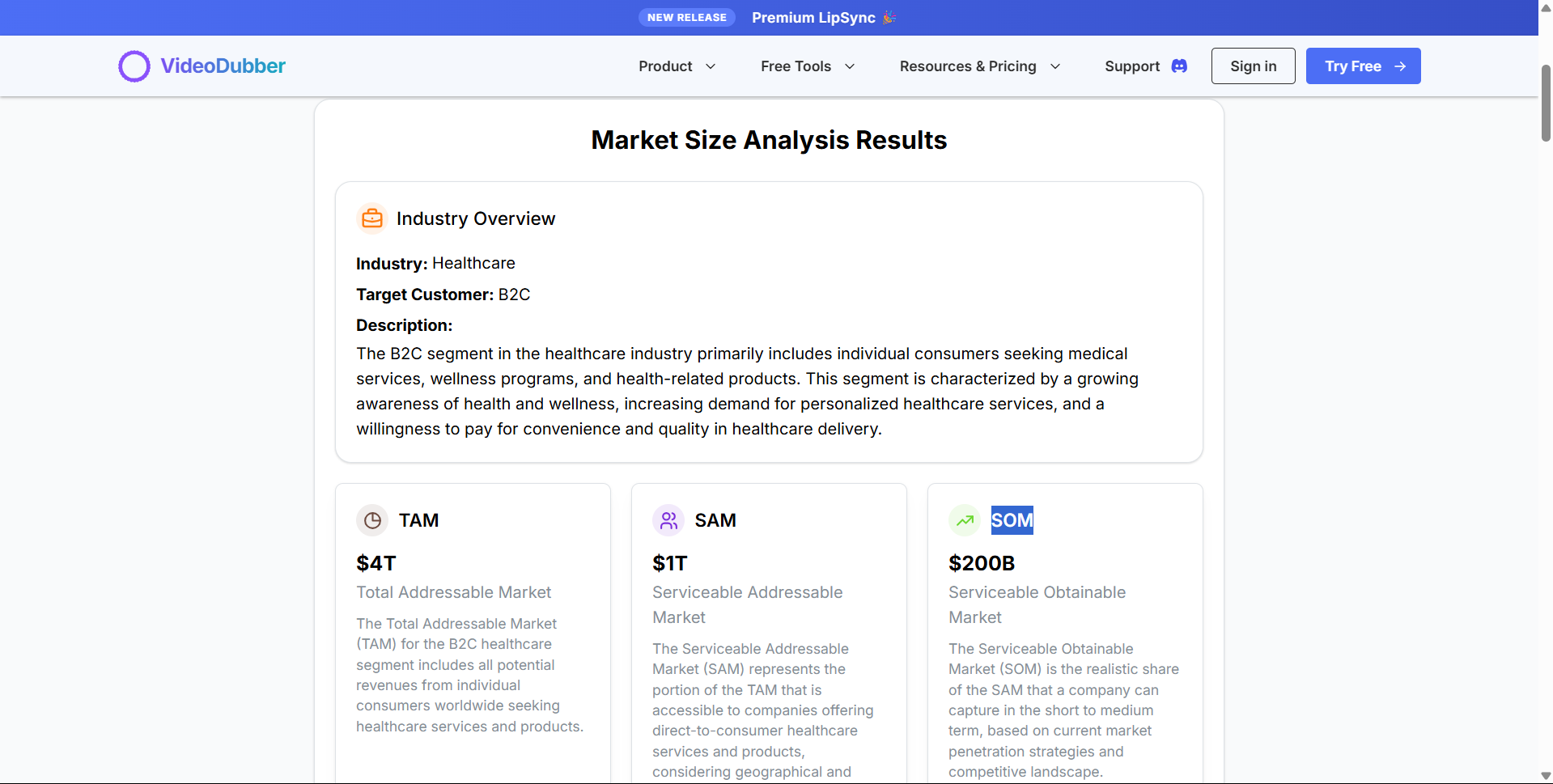Click the Industry: Healthcare line
Viewport: 1553px width, 784px height.
[435, 264]
